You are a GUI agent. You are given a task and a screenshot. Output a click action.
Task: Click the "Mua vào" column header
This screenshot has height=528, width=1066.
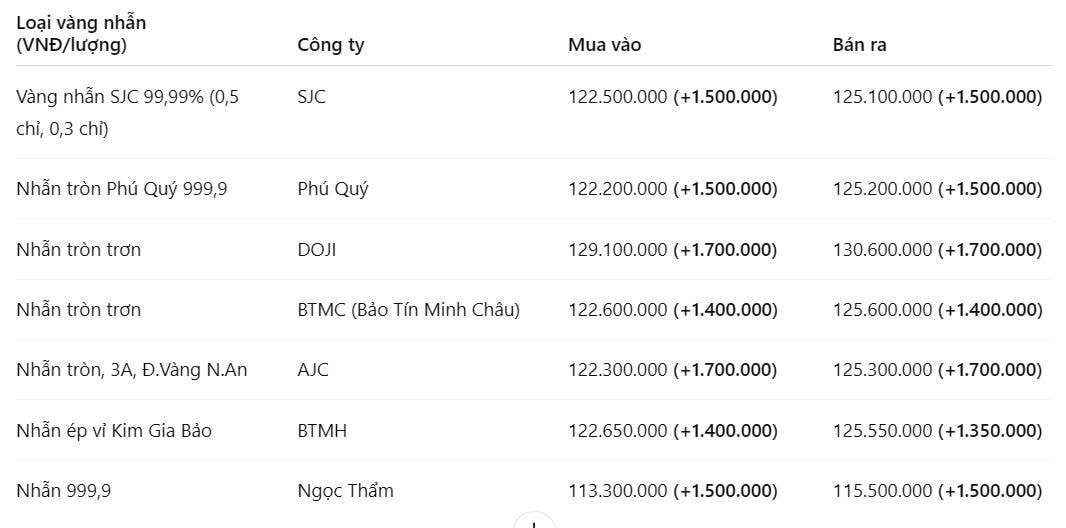[x=604, y=45]
